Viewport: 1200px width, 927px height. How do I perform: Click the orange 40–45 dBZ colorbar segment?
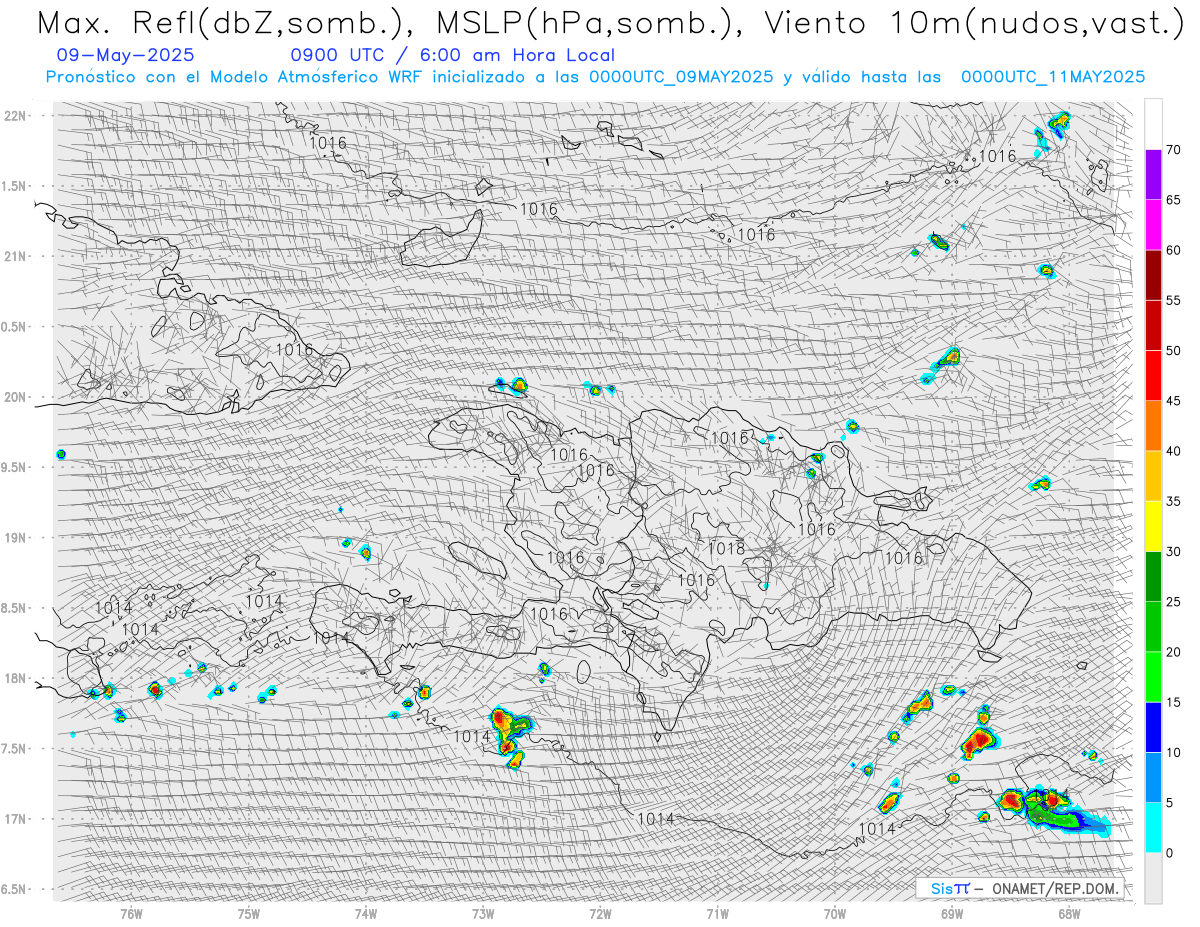tap(1153, 426)
